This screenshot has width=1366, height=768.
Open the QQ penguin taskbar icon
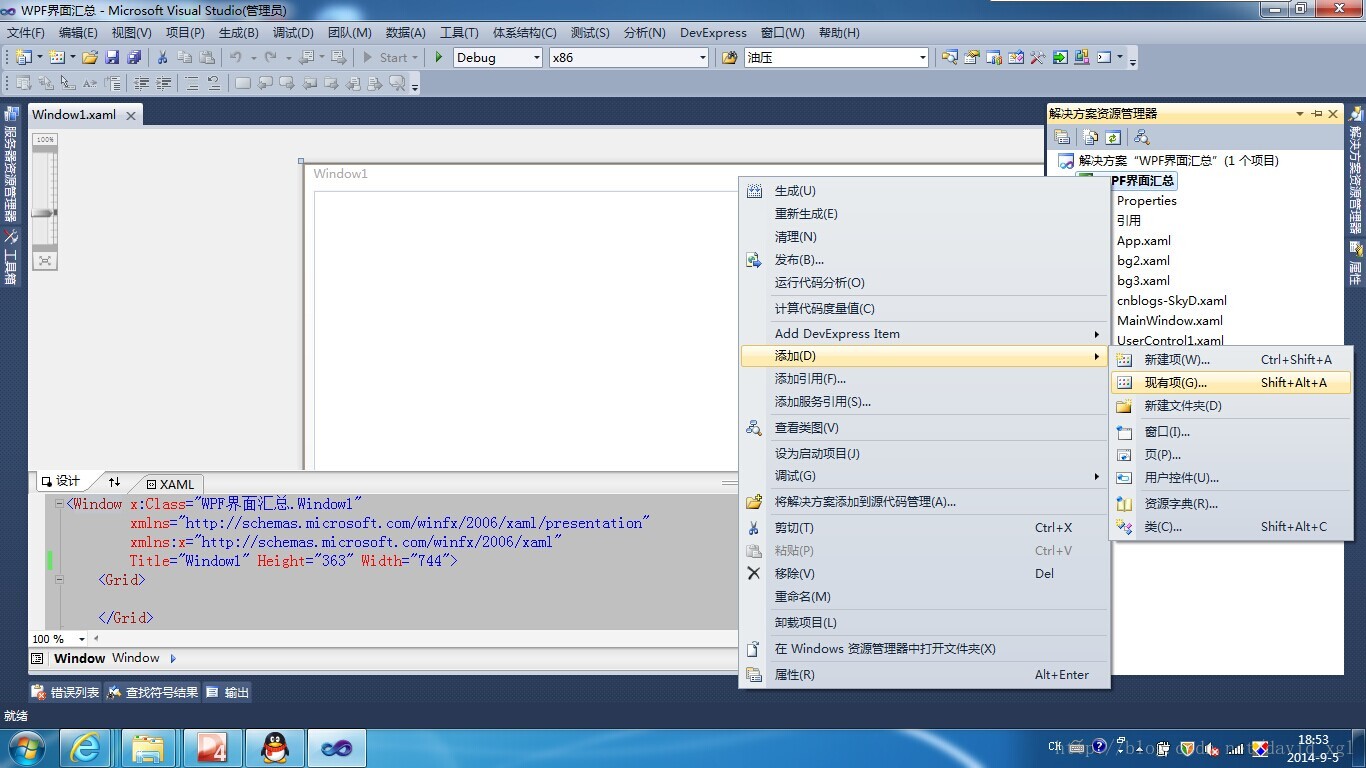tap(274, 747)
